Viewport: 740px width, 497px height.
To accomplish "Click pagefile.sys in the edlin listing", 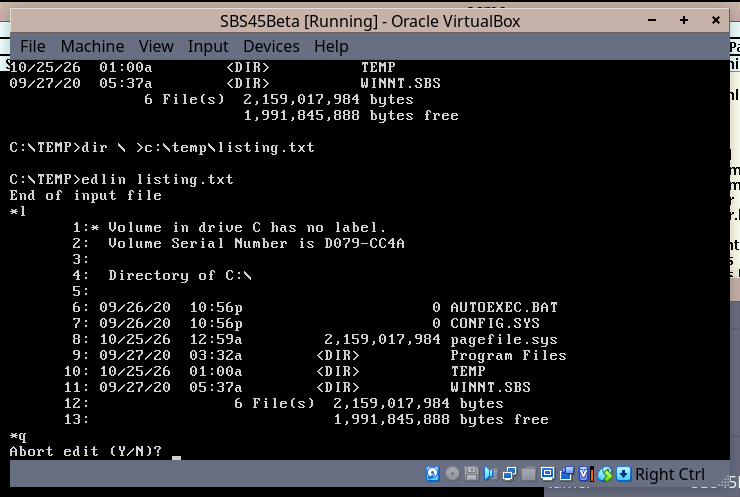I will pyautogui.click(x=504, y=340).
